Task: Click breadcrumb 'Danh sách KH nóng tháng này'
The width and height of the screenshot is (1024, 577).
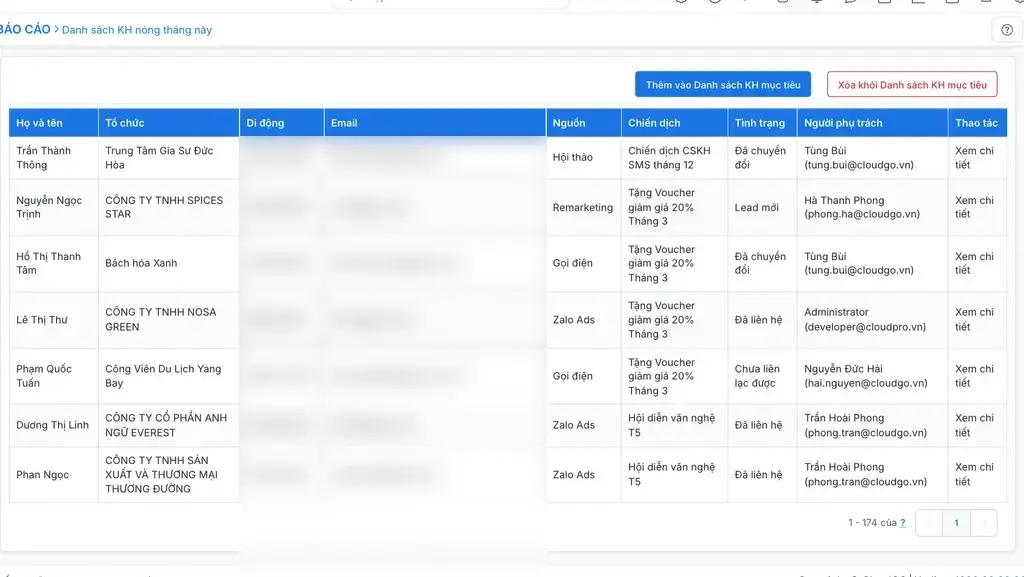Action: pos(136,30)
